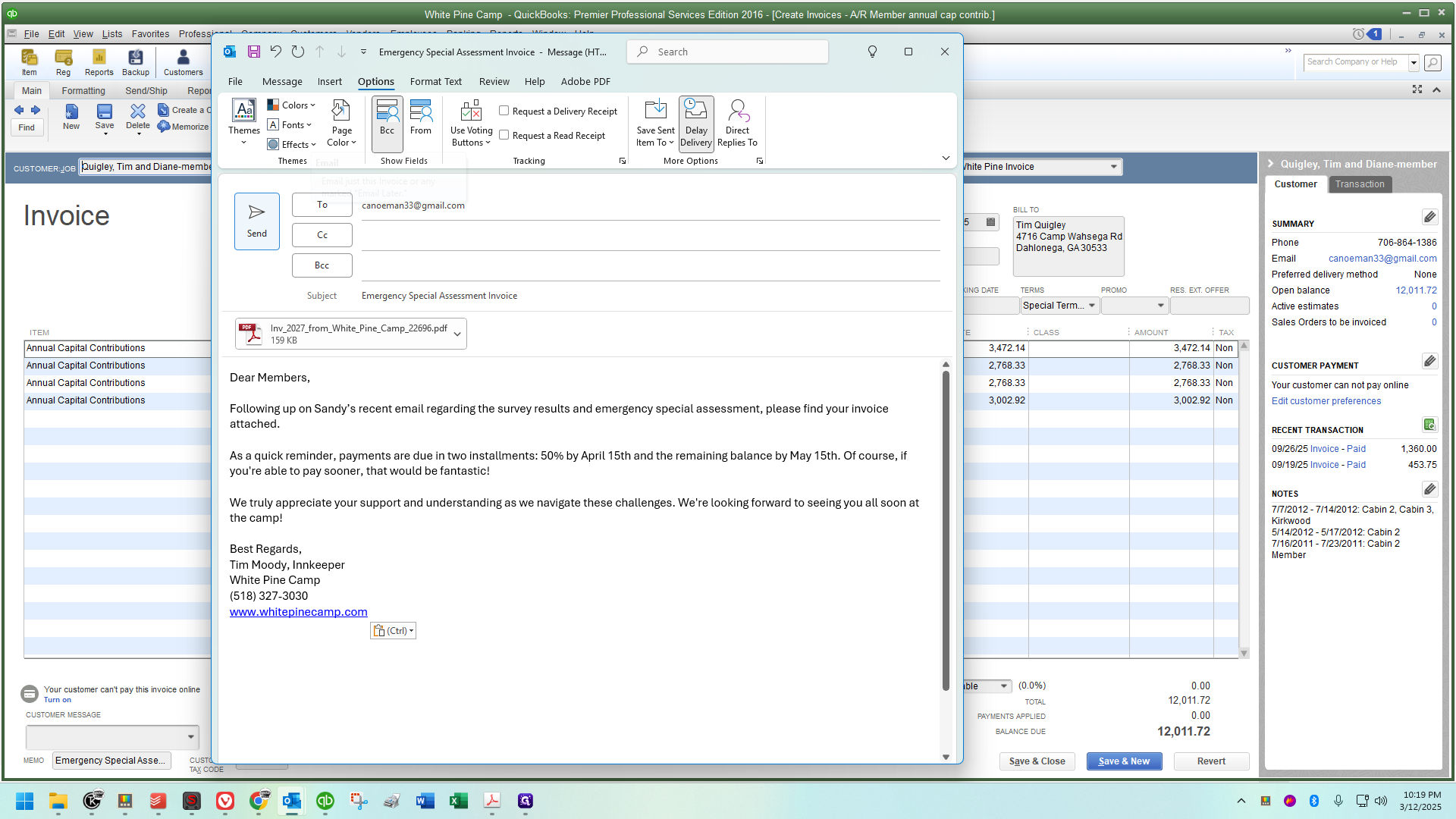Expand the Effects theme dropdown

(292, 144)
